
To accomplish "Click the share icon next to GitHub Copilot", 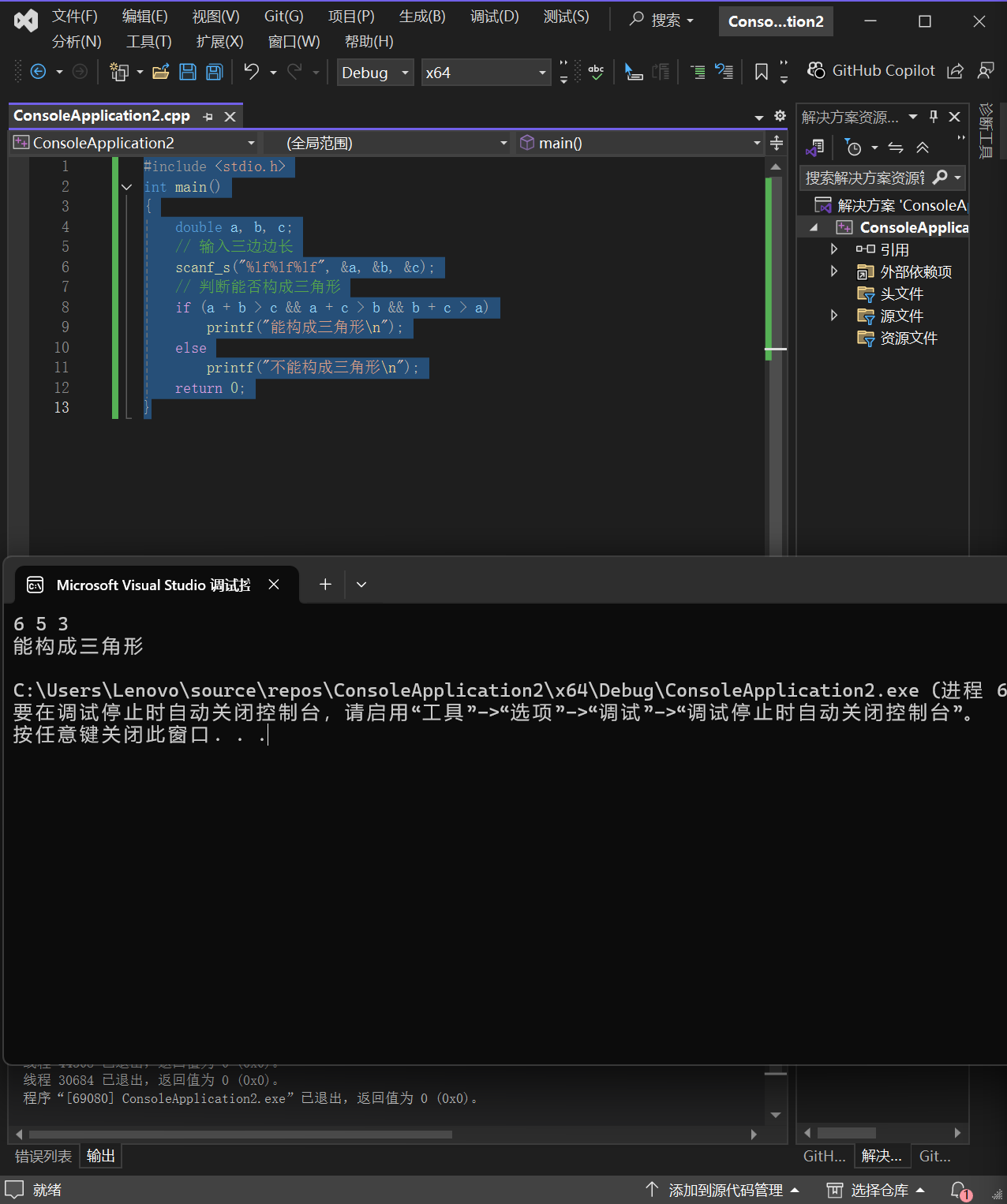I will tap(955, 71).
